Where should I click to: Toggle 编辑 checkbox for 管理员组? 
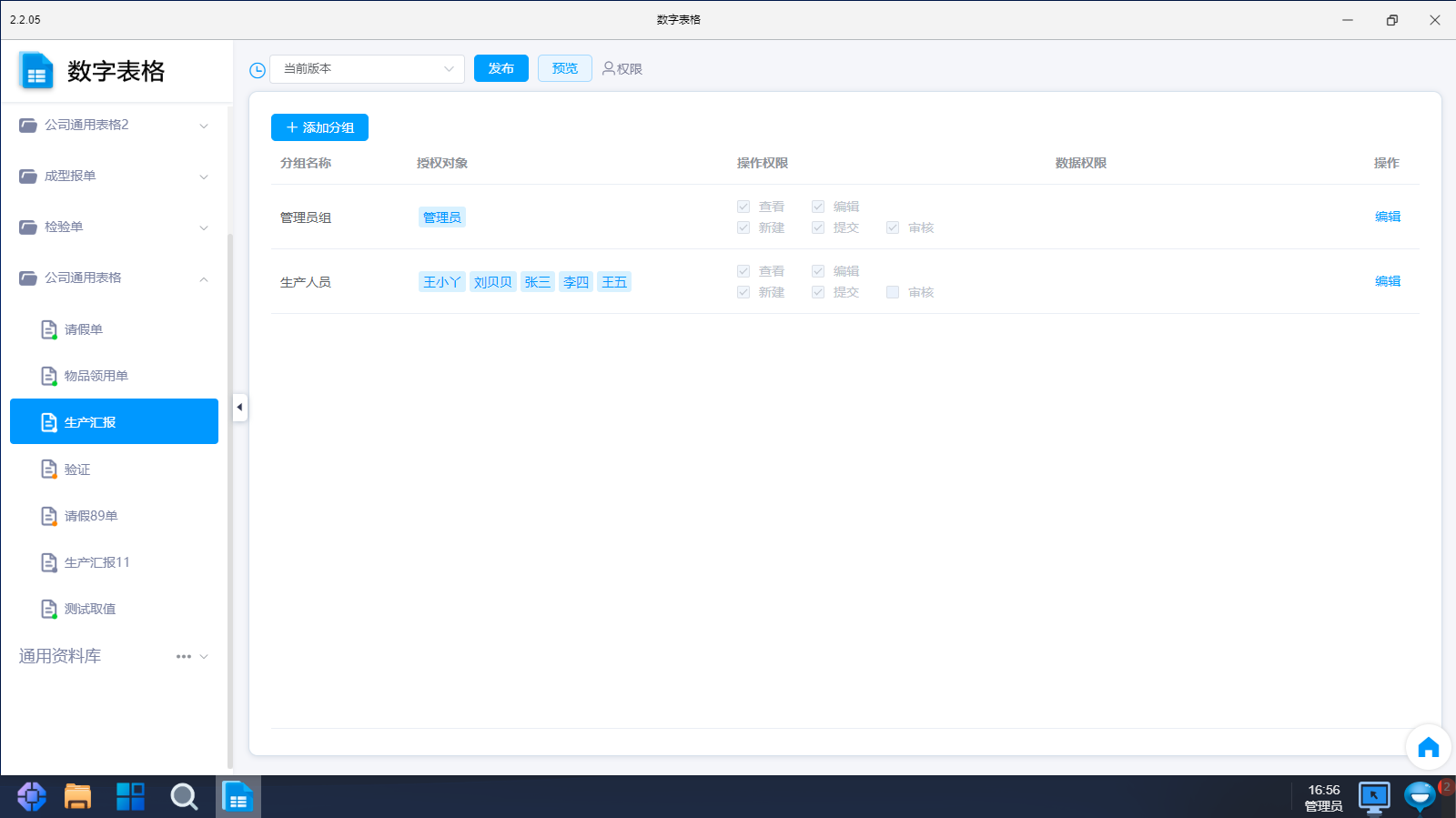click(x=818, y=207)
